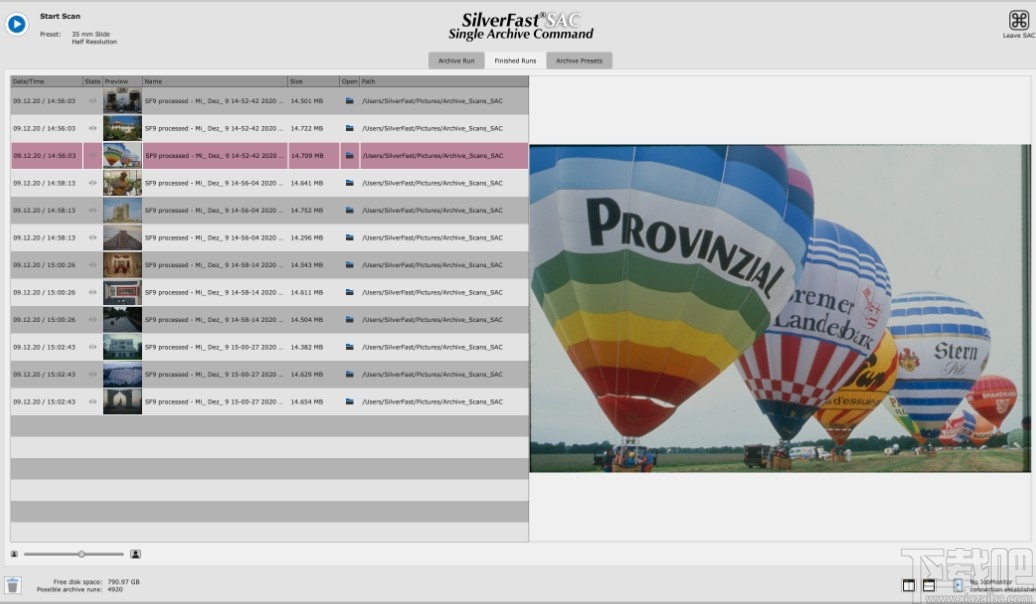
Task: Click the large thumbnail size icon
Action: [x=135, y=554]
